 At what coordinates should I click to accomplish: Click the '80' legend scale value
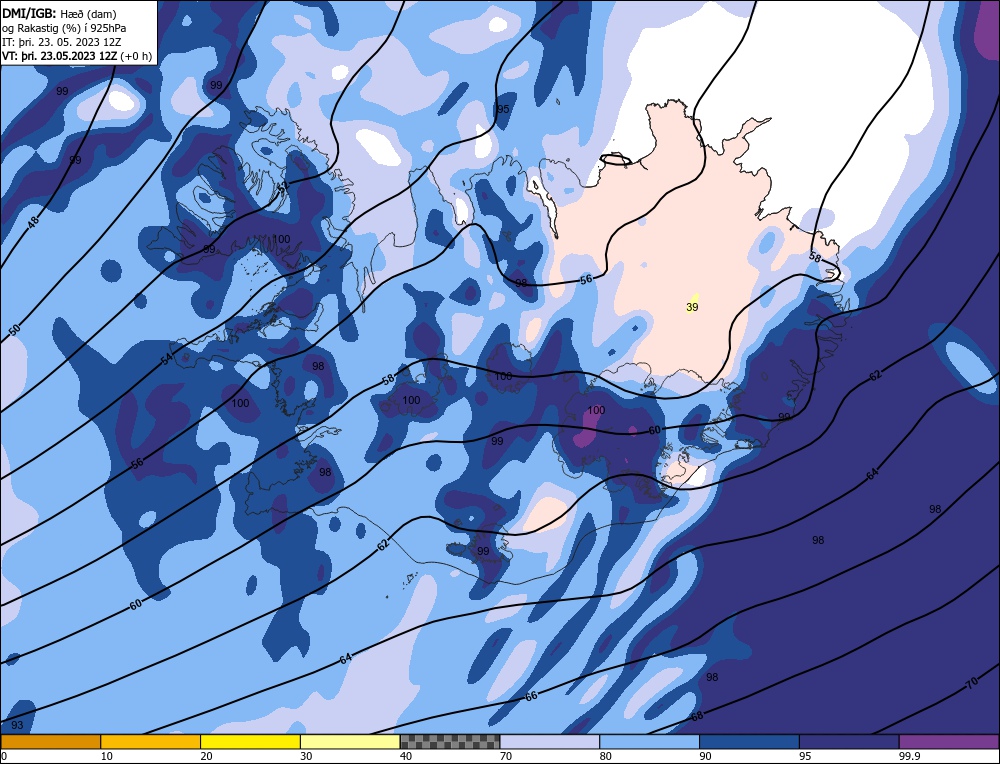pyautogui.click(x=606, y=756)
